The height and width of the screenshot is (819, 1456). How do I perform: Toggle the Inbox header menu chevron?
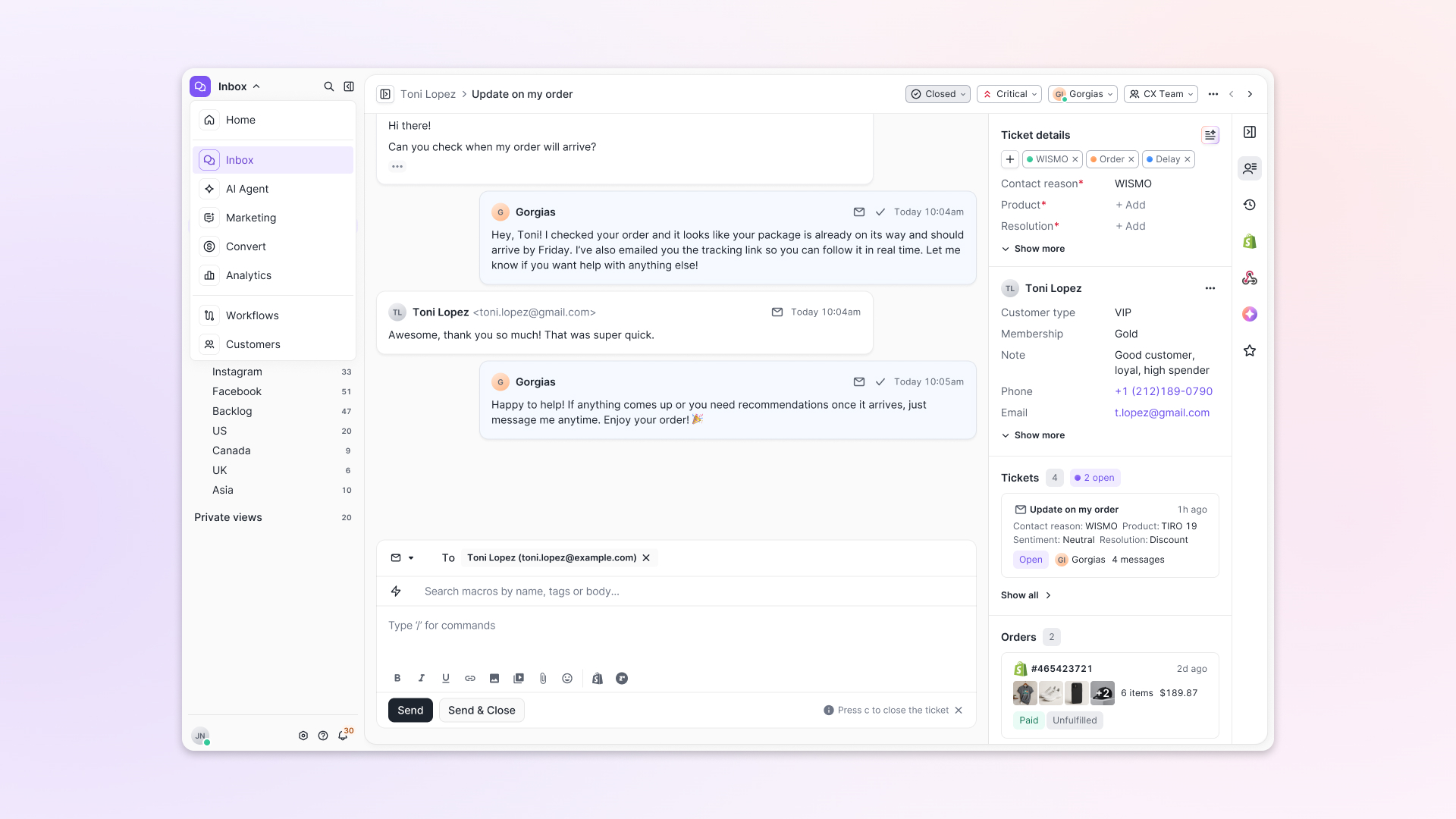coord(256,86)
